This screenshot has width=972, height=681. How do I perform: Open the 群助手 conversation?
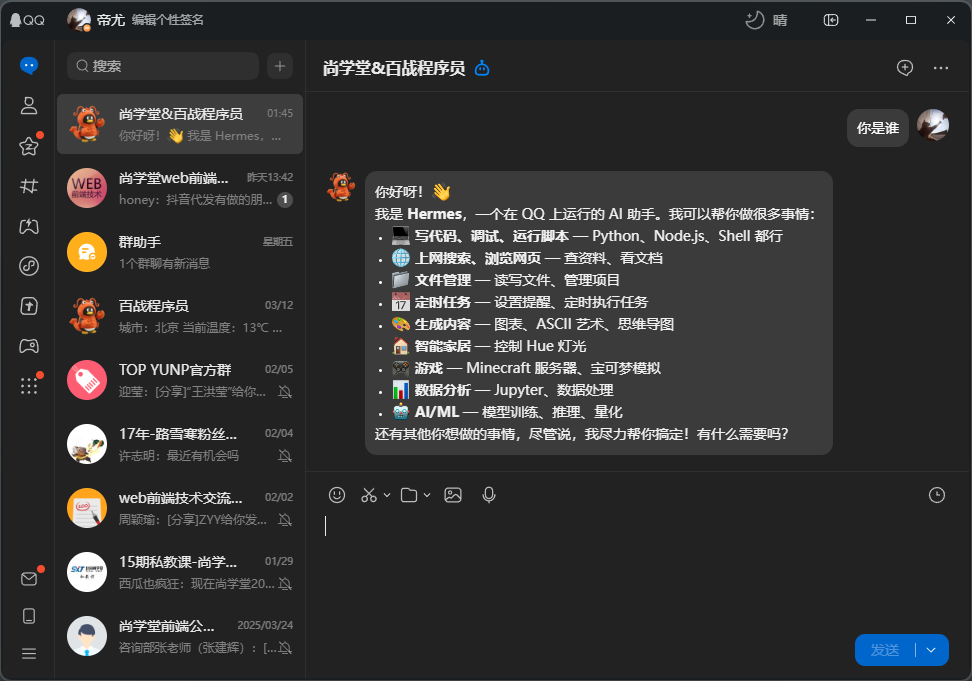click(x=180, y=252)
